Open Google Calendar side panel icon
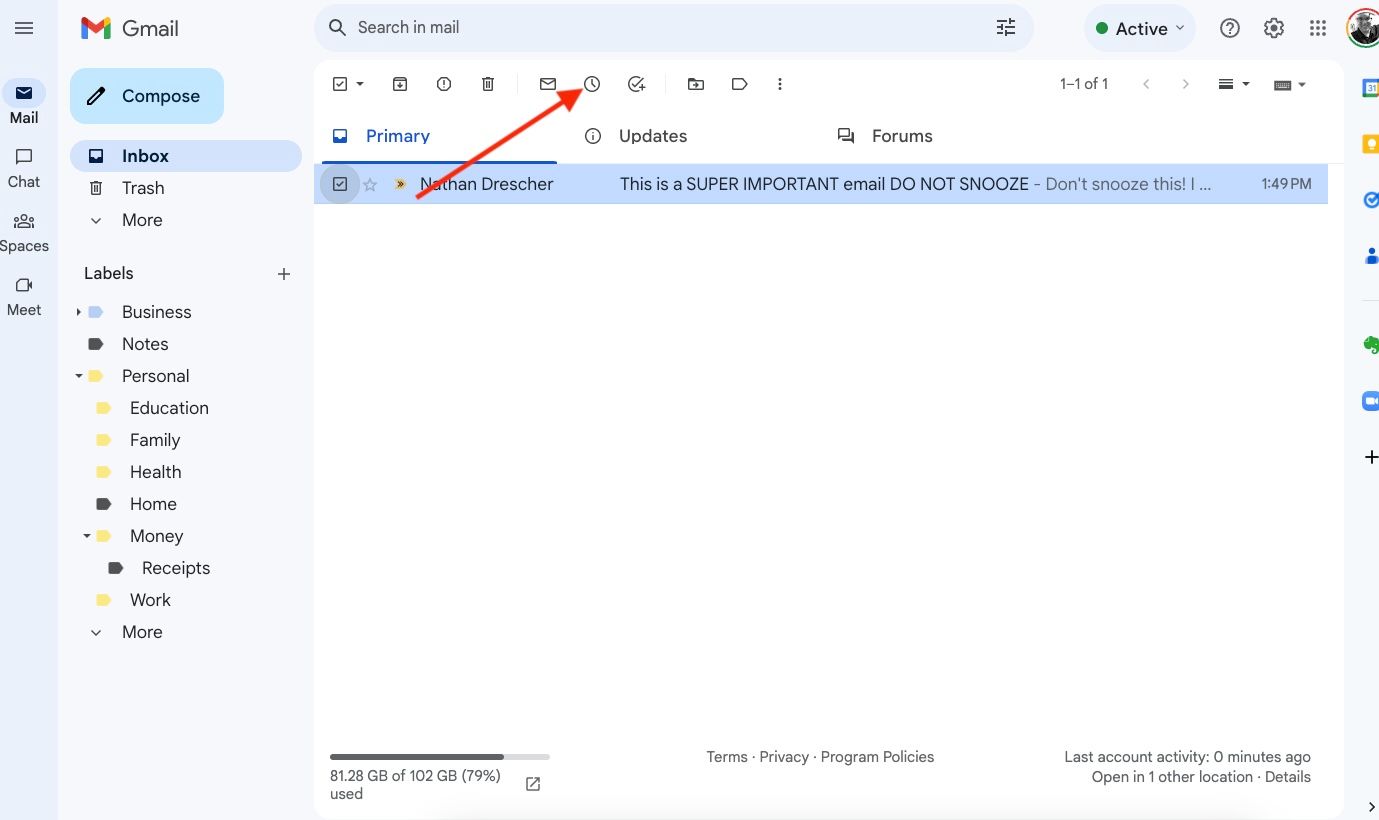 point(1370,88)
